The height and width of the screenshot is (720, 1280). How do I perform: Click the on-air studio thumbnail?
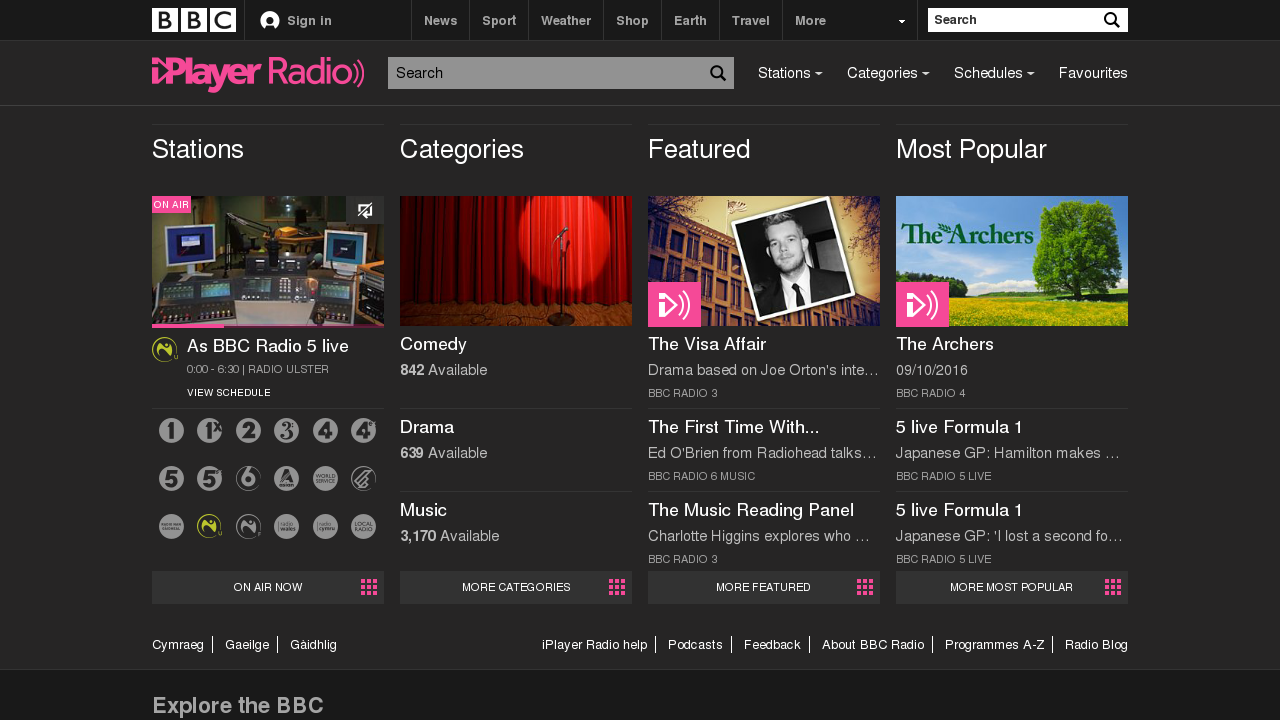coord(268,261)
